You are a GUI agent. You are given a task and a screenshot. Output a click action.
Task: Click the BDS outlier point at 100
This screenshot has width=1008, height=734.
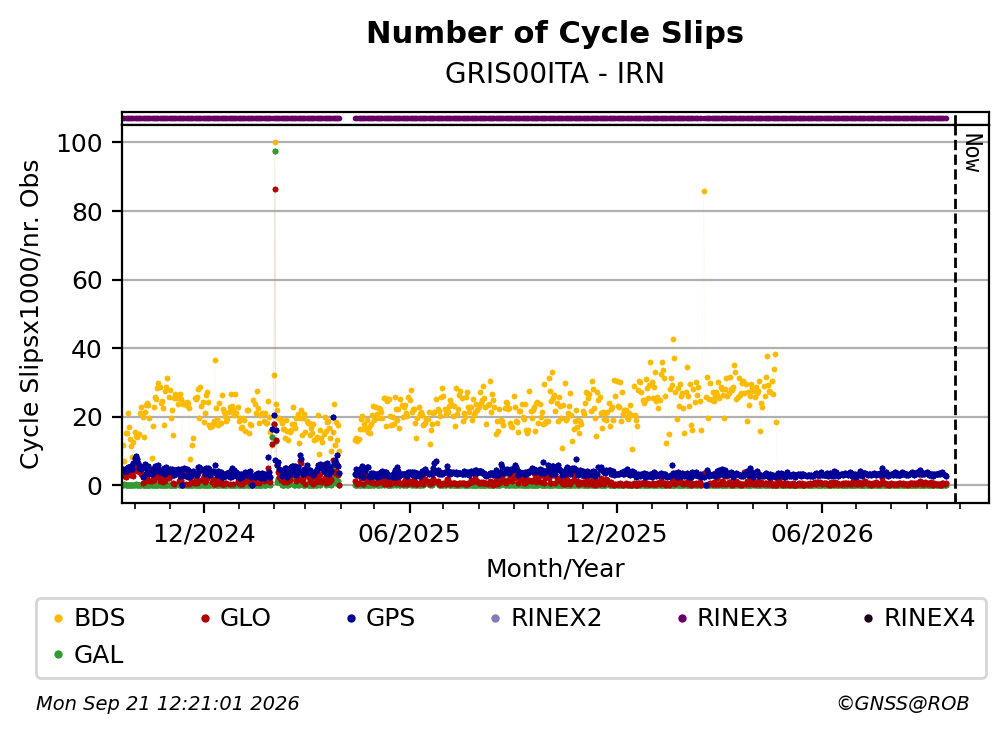pyautogui.click(x=275, y=143)
